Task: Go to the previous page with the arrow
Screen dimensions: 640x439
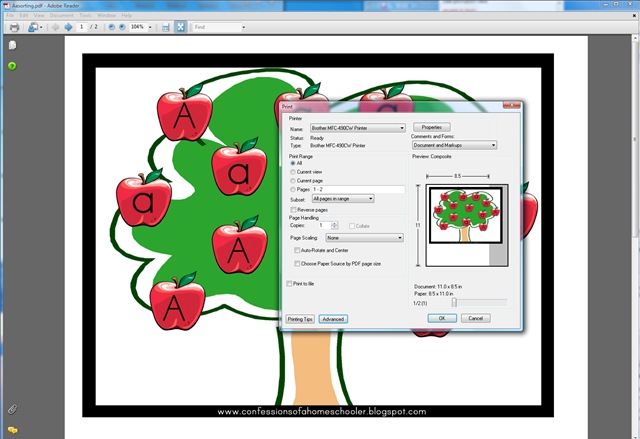Action: tap(55, 27)
